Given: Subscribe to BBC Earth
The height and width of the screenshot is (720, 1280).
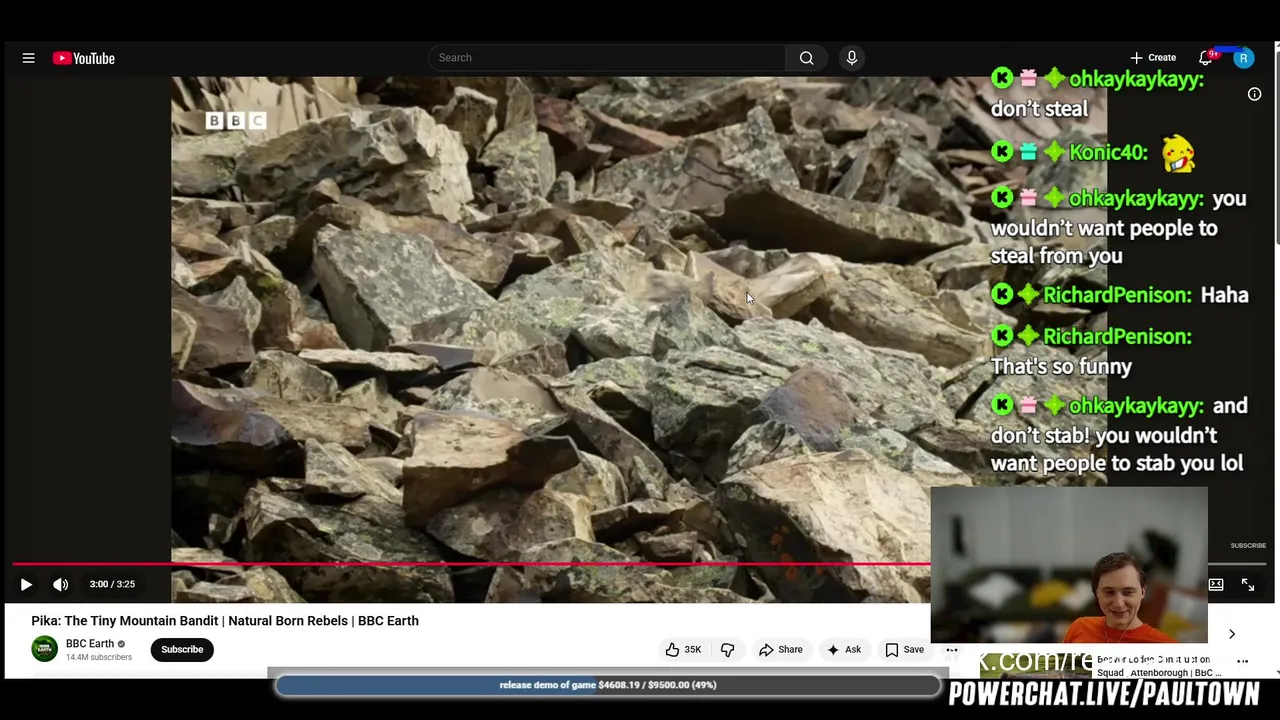Looking at the screenshot, I should [182, 650].
